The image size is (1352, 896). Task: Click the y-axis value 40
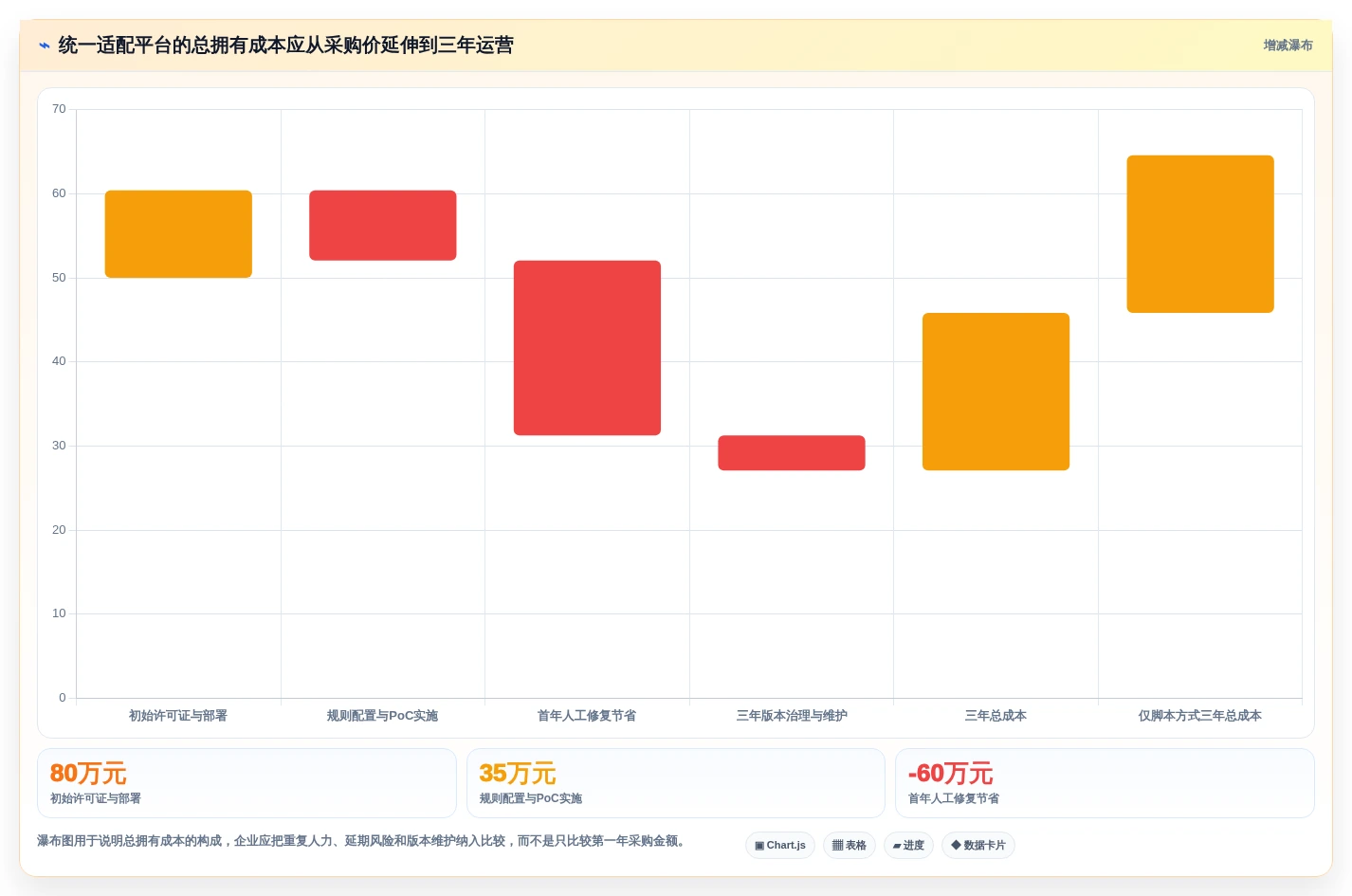(59, 361)
